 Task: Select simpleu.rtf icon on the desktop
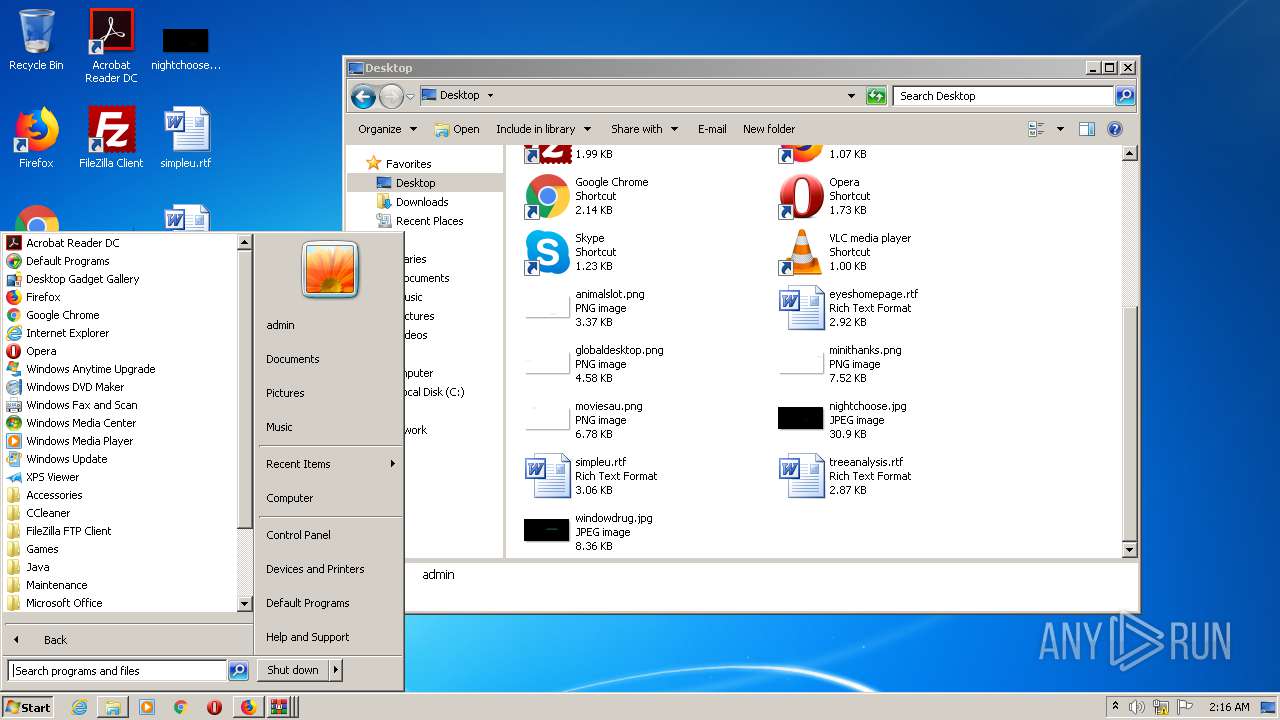pyautogui.click(x=186, y=138)
